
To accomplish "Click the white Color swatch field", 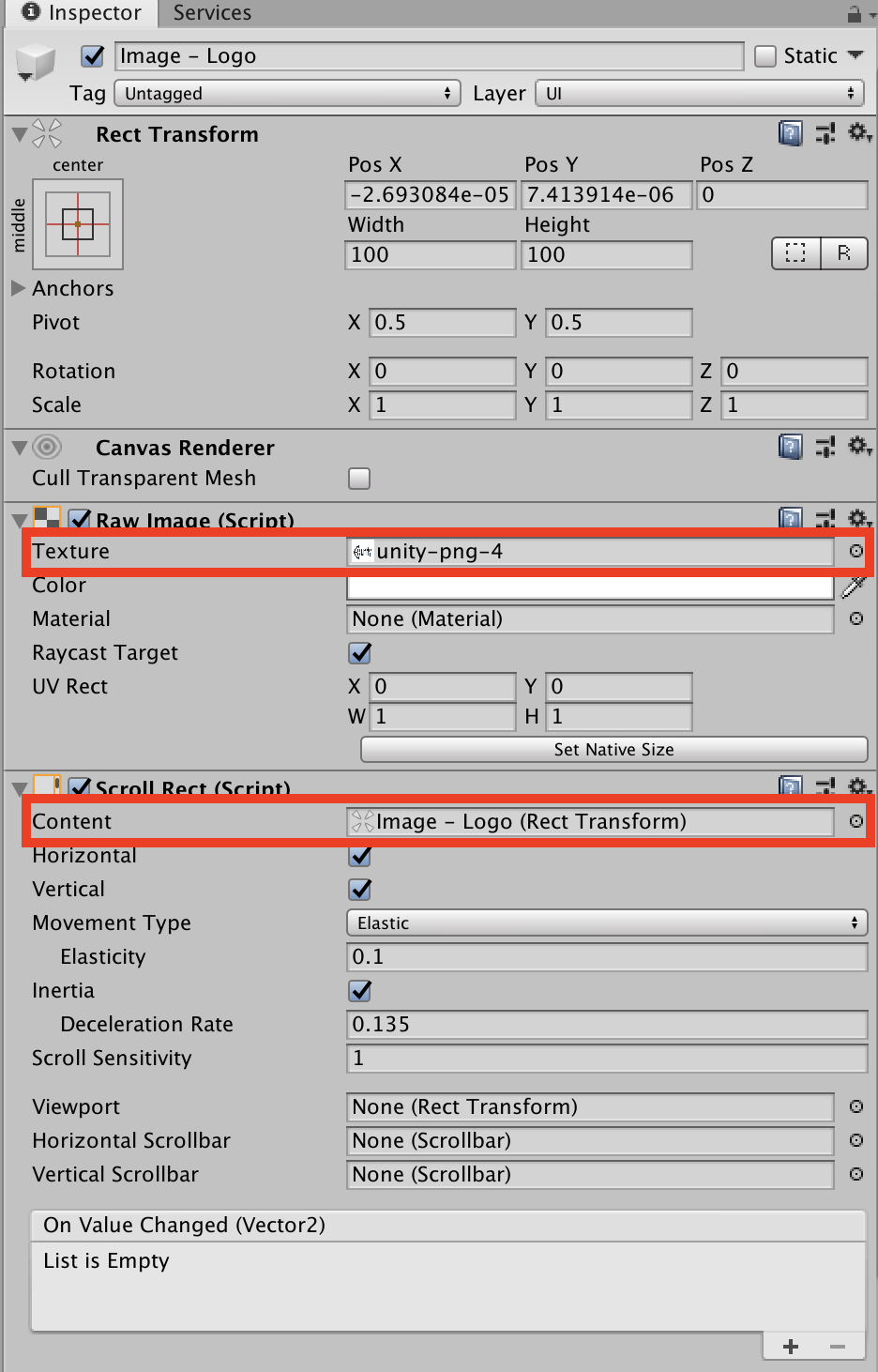I will [589, 587].
